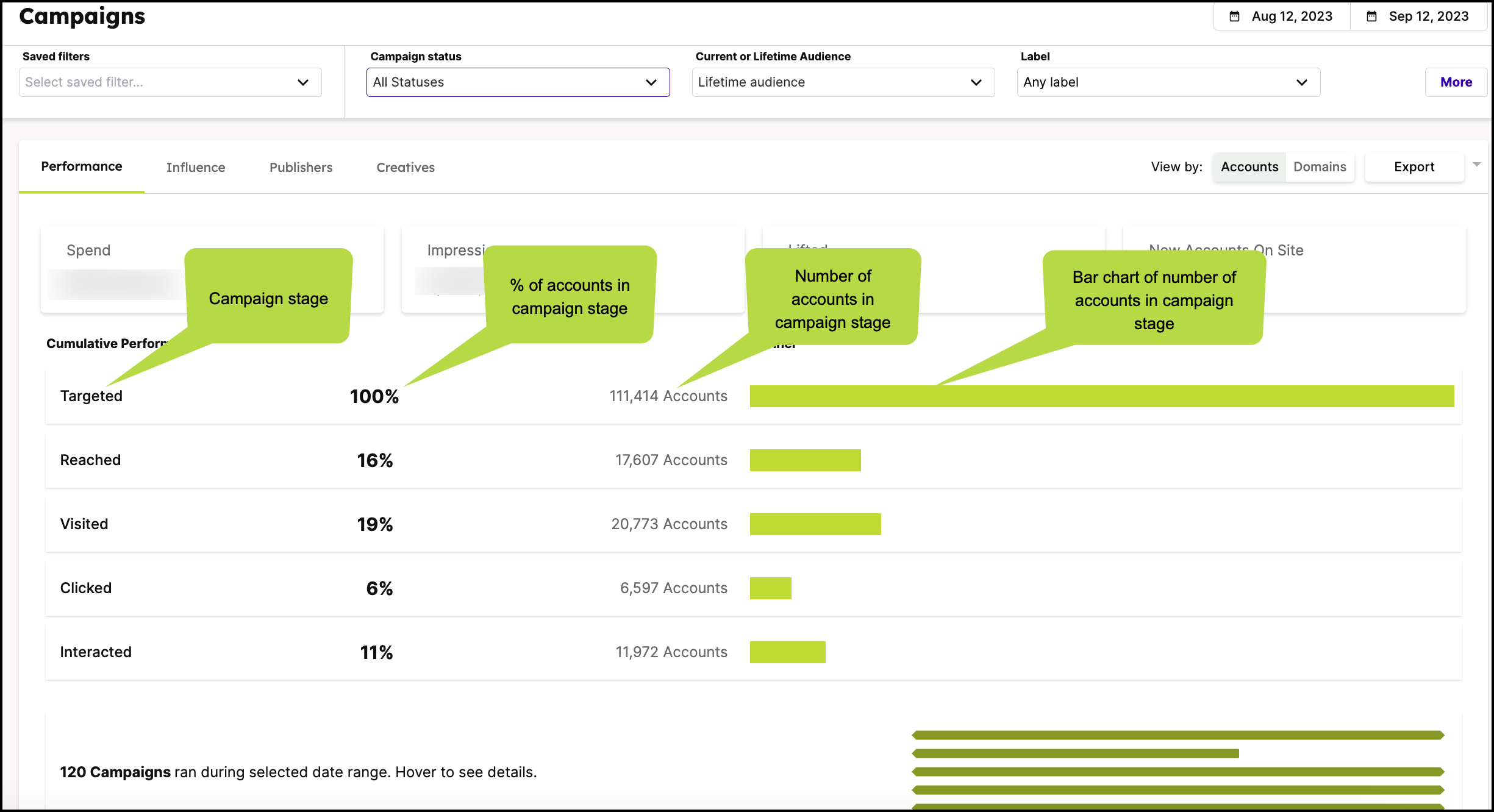Open the Any label dropdown
Viewport: 1494px width, 812px height.
[x=1167, y=82]
